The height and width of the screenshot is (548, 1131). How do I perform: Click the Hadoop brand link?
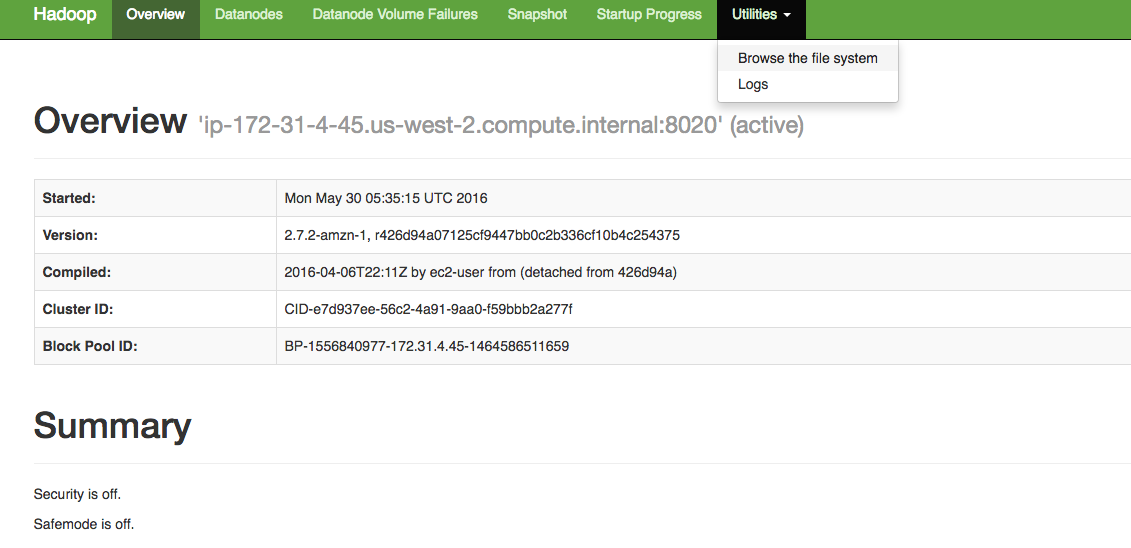(x=65, y=15)
